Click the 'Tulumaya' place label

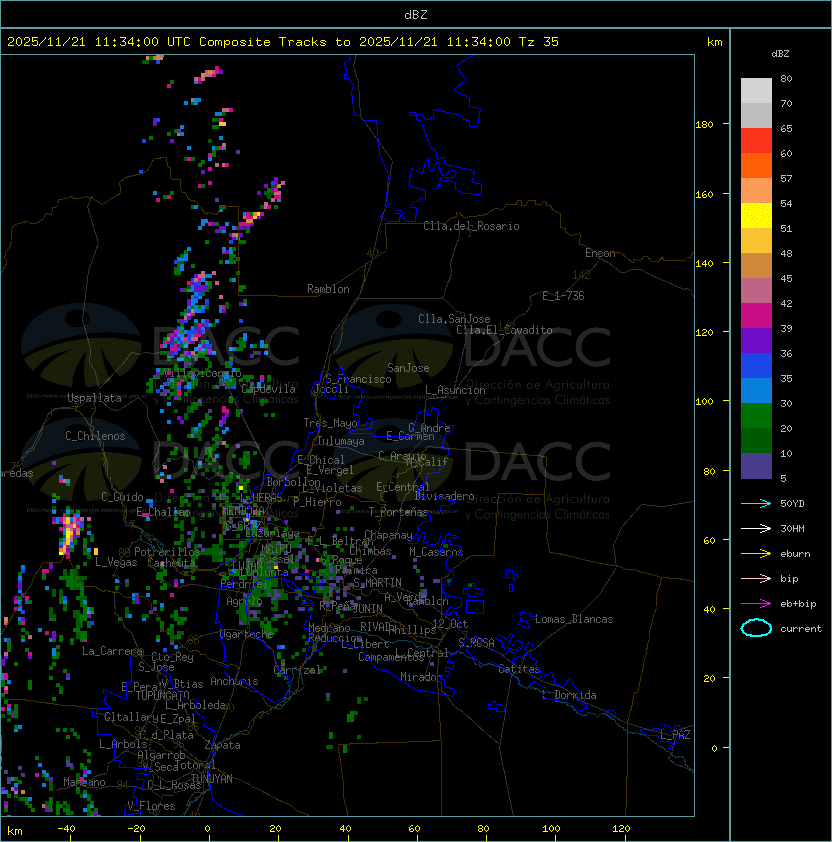click(x=341, y=441)
